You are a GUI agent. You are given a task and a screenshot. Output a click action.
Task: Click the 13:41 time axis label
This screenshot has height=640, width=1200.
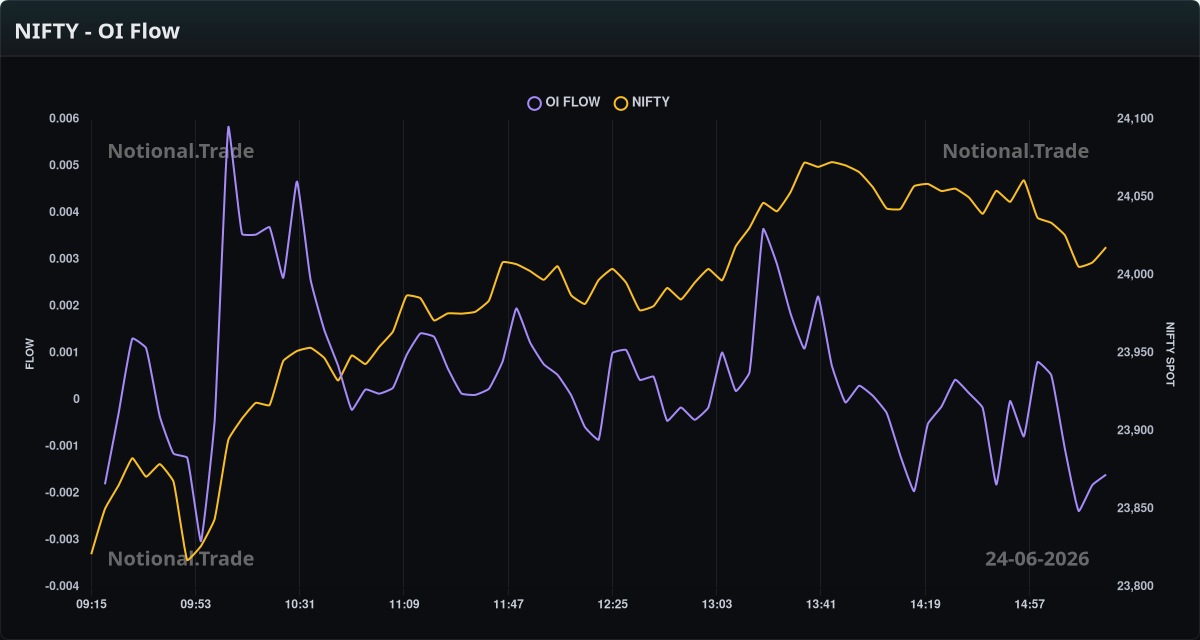point(820,604)
